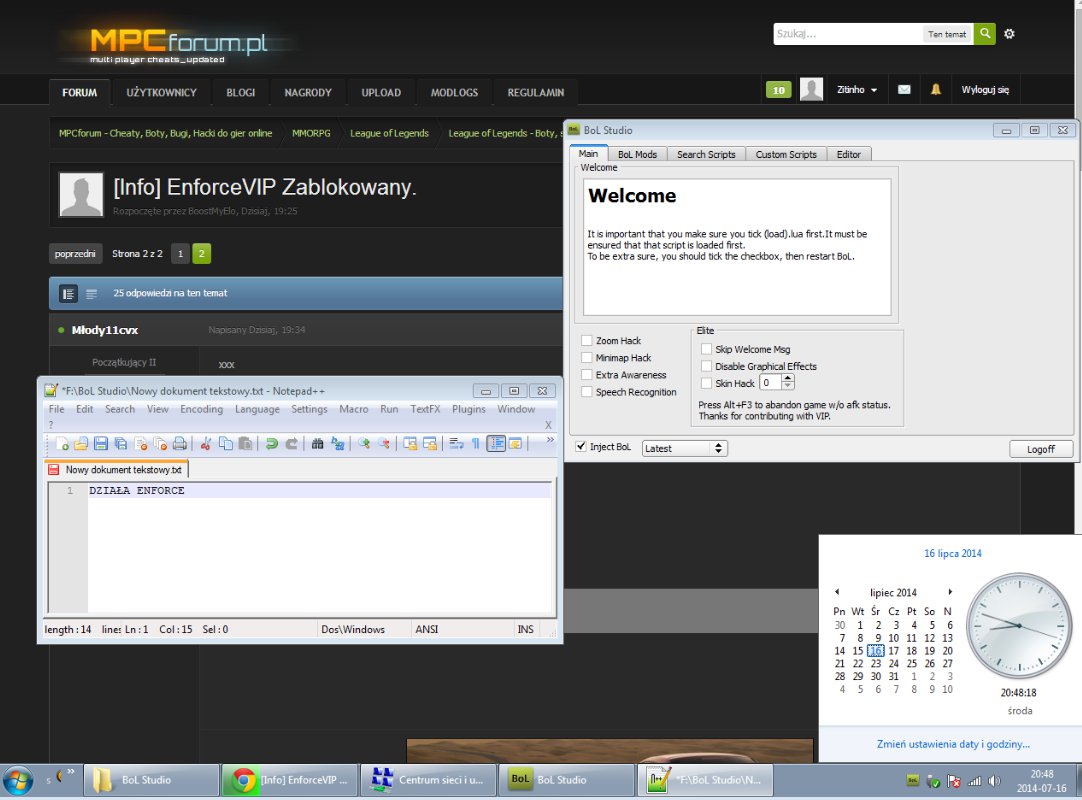
Task: Open the REGULAMIN forum nav item
Action: [x=535, y=92]
